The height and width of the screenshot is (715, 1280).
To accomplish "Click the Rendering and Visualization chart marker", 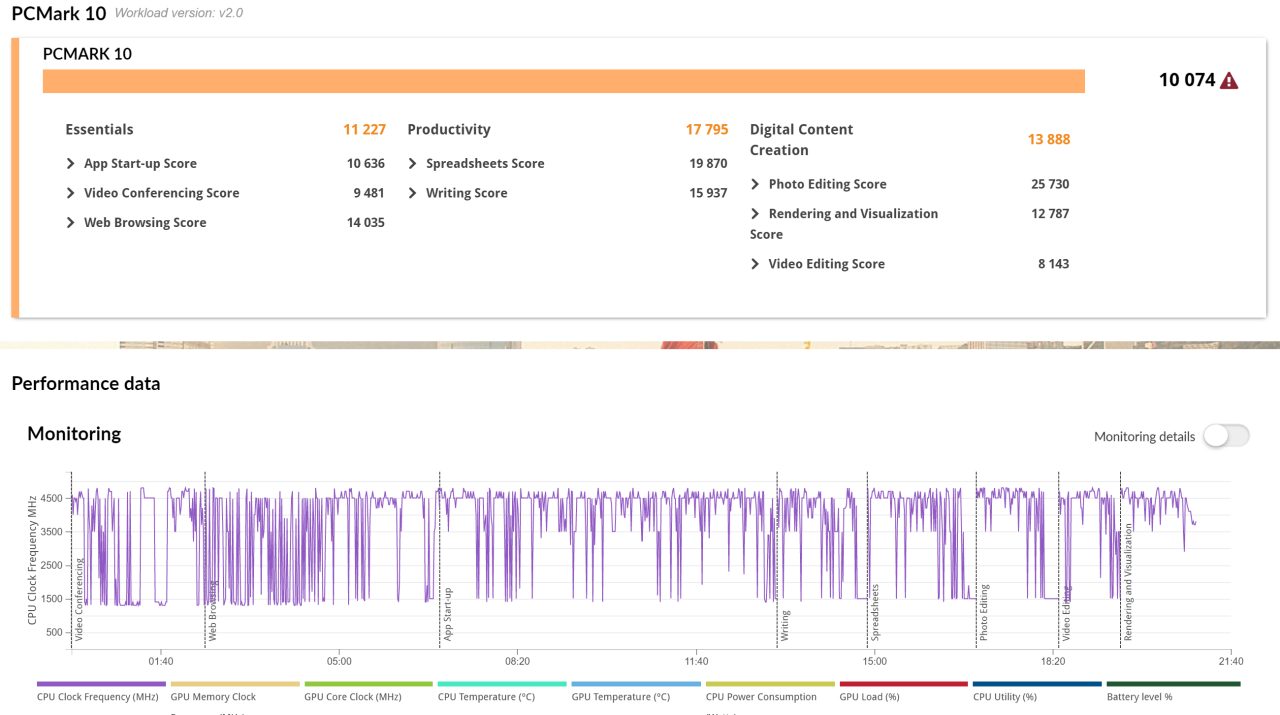I will coord(1128,582).
